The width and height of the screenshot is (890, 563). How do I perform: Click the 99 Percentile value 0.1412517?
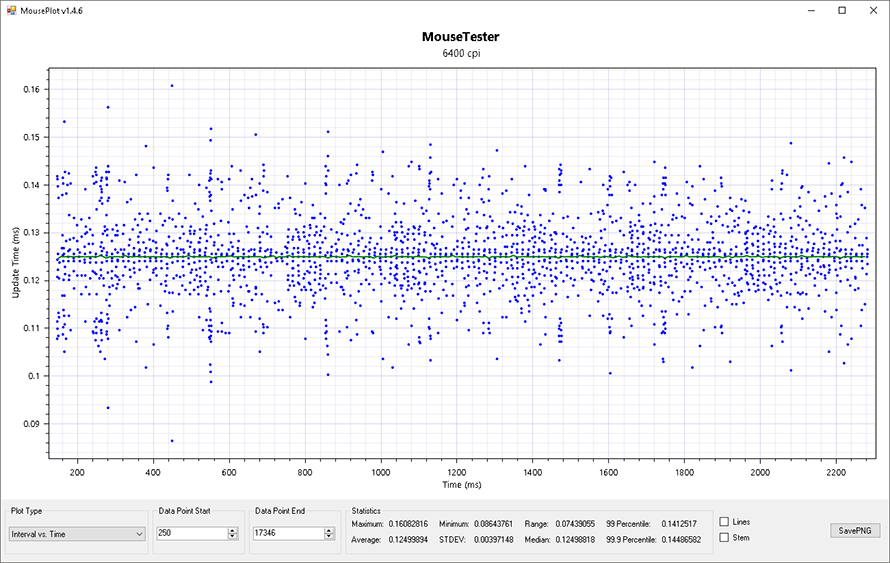coord(679,524)
